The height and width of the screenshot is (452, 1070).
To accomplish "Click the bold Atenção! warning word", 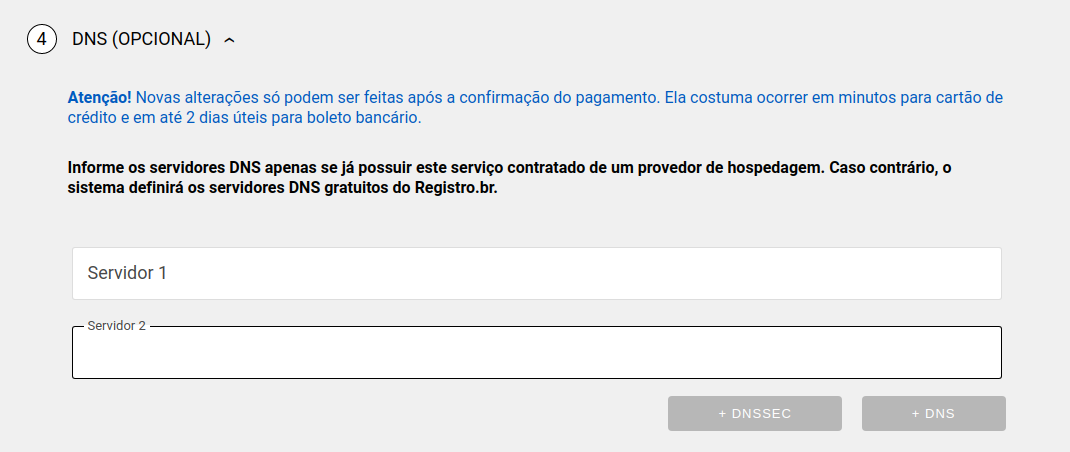I will click(99, 98).
